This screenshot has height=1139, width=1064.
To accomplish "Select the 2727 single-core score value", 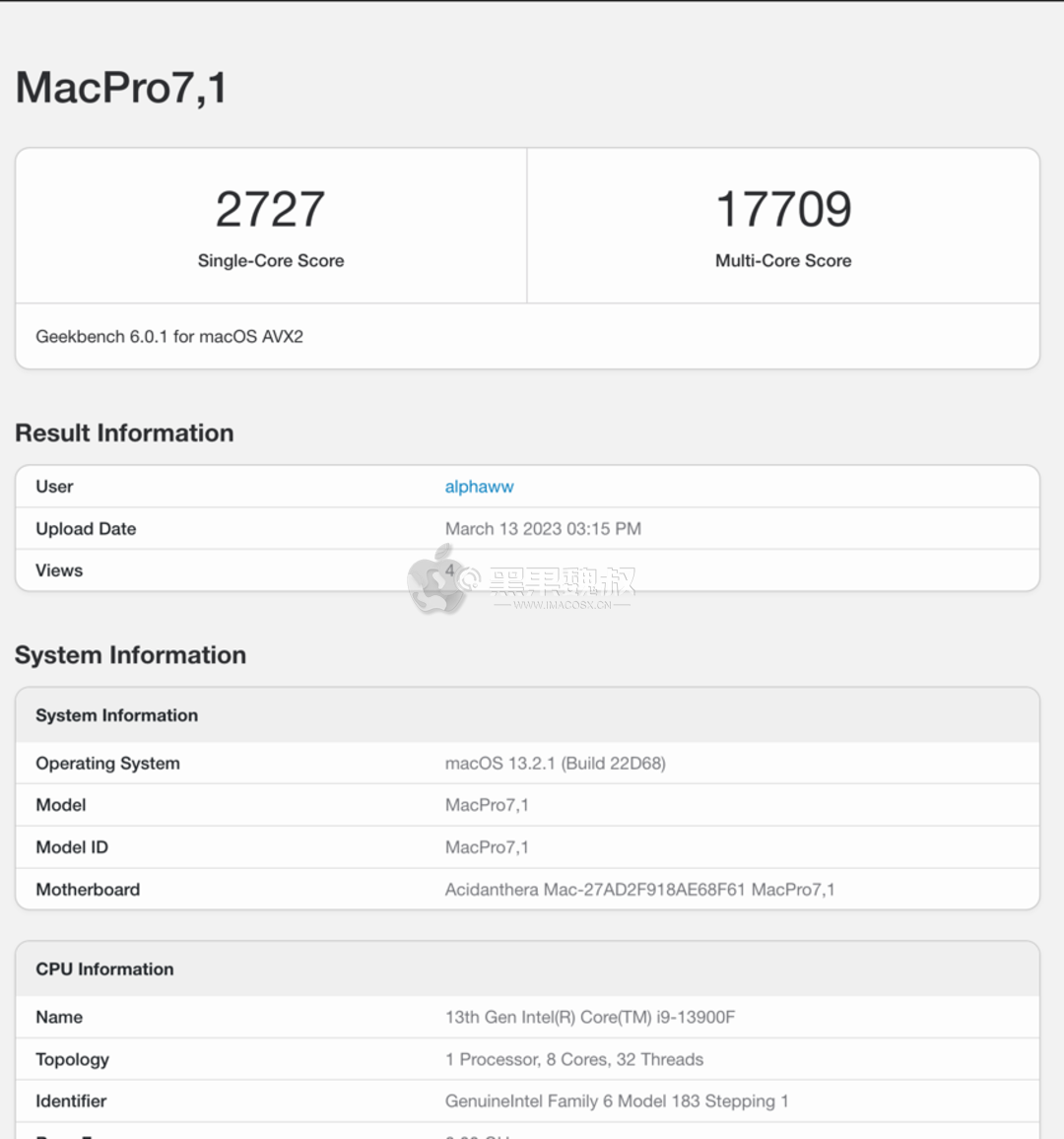I will 270,209.
